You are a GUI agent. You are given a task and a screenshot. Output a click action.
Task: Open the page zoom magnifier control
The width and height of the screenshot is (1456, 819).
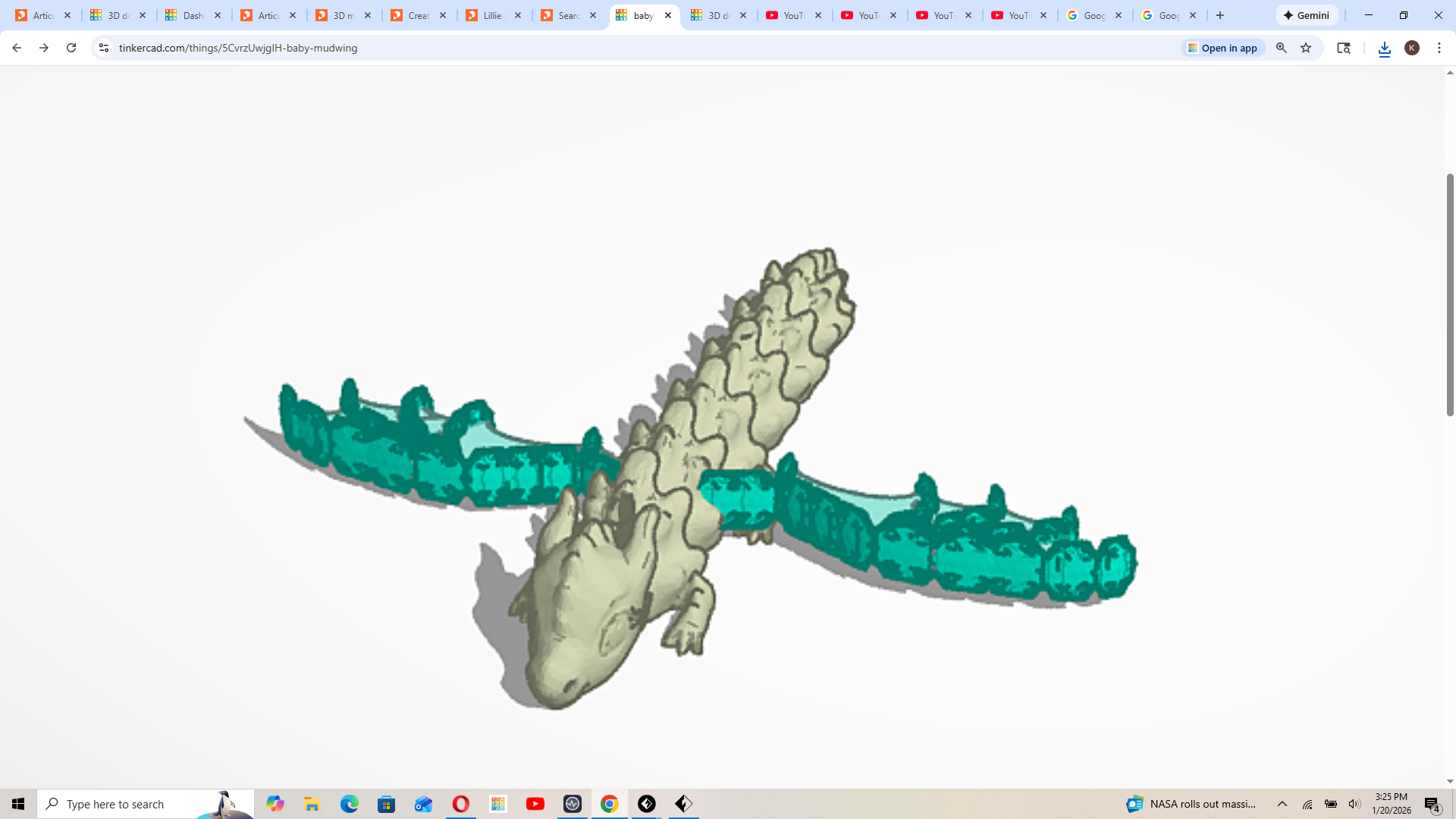click(x=1282, y=48)
